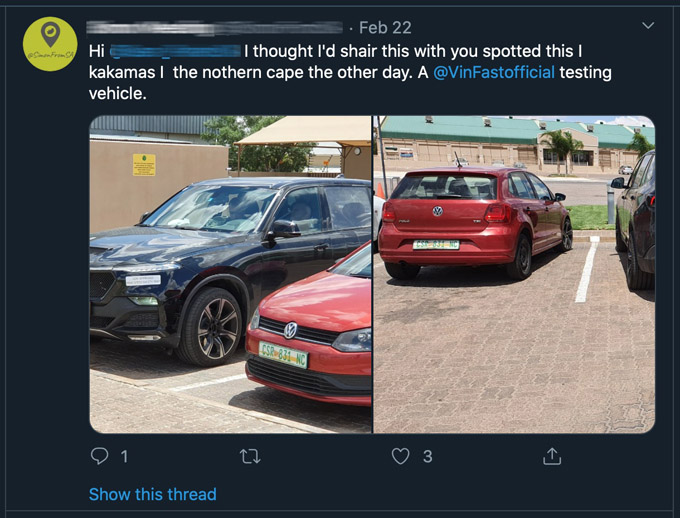
Task: Click the reply count number 1
Action: click(124, 456)
